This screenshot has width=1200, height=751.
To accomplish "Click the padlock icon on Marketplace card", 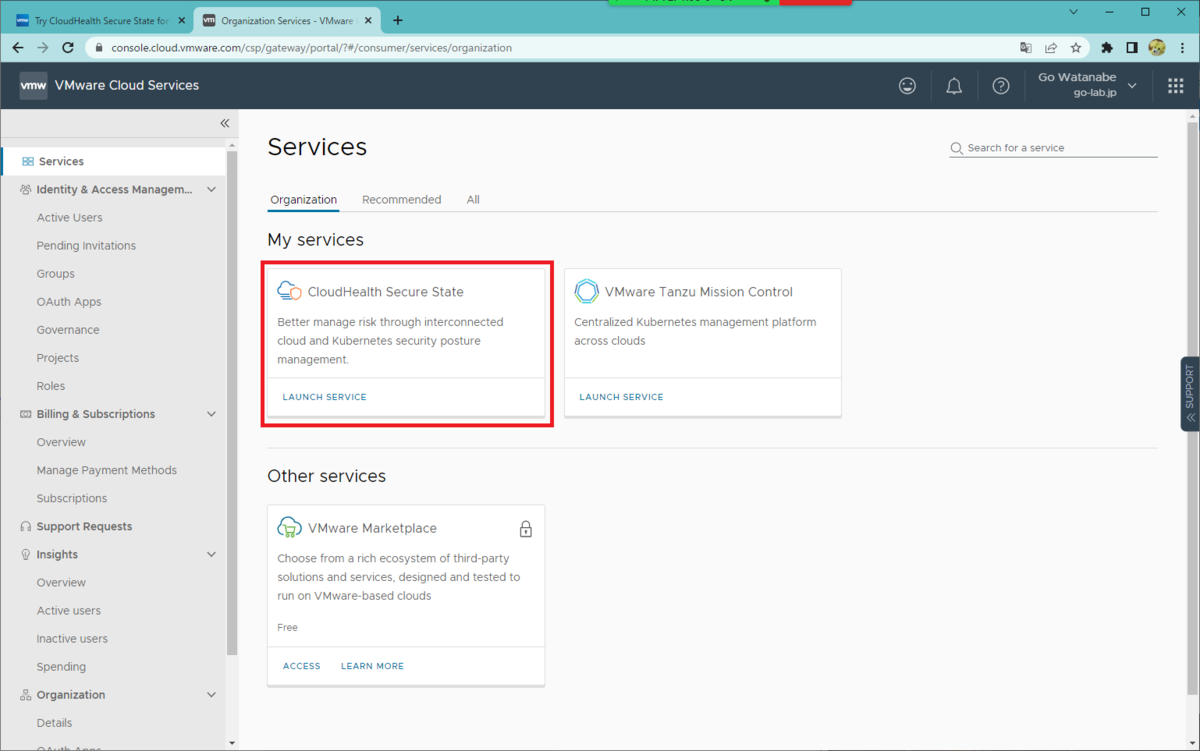I will pos(526,529).
